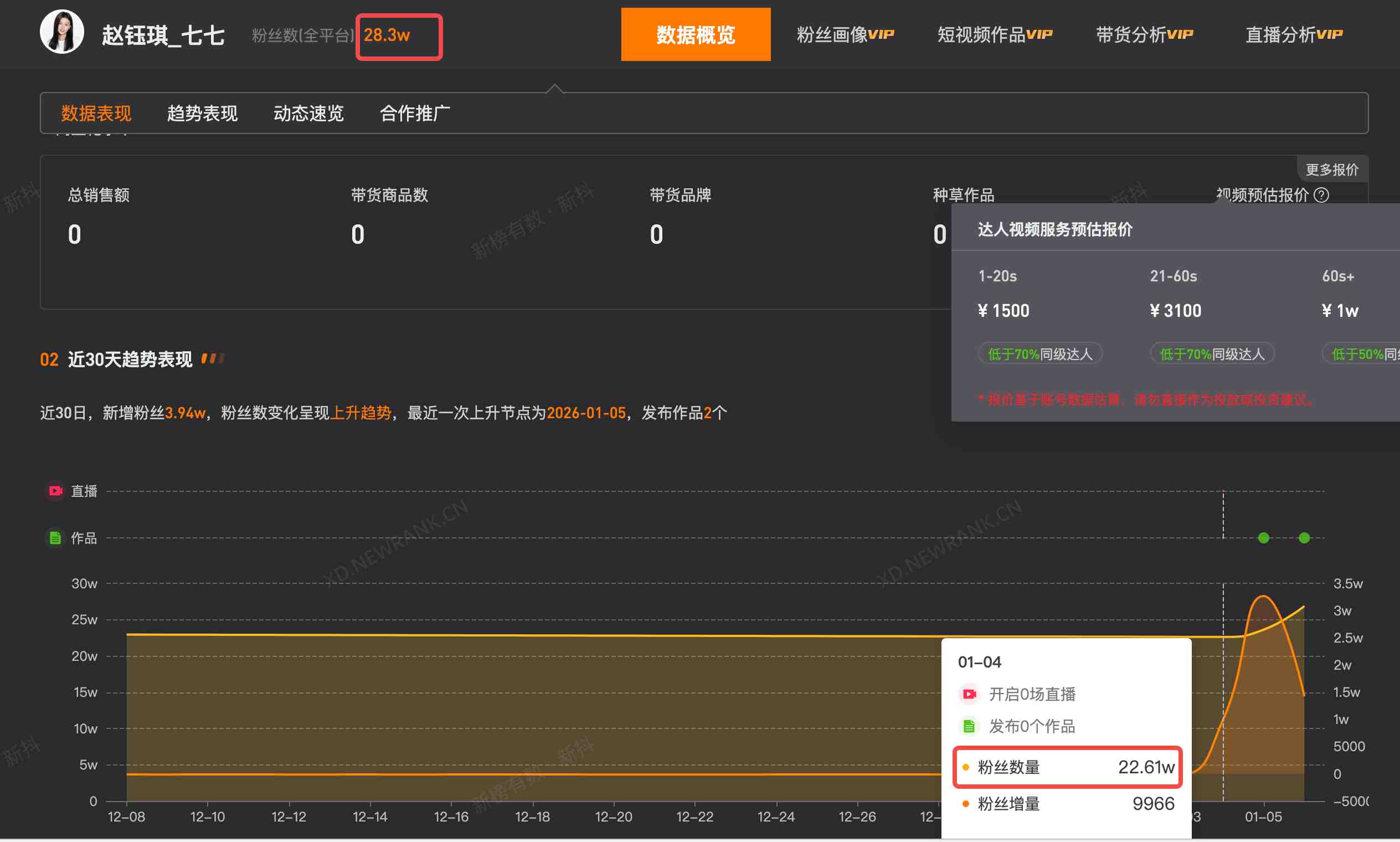
Task: Go to the 带货分析 VIP tab
Action: click(1144, 34)
